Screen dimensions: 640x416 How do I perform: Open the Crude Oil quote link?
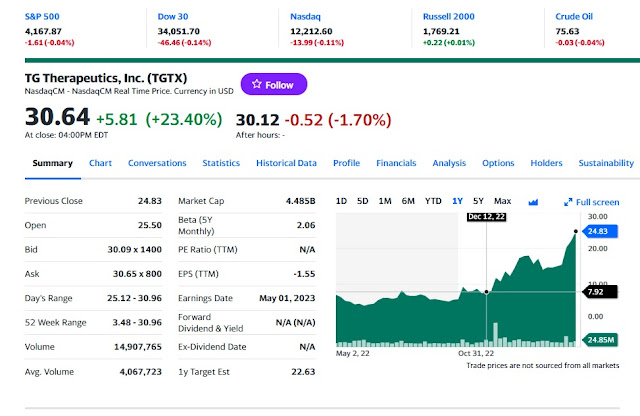pos(574,16)
